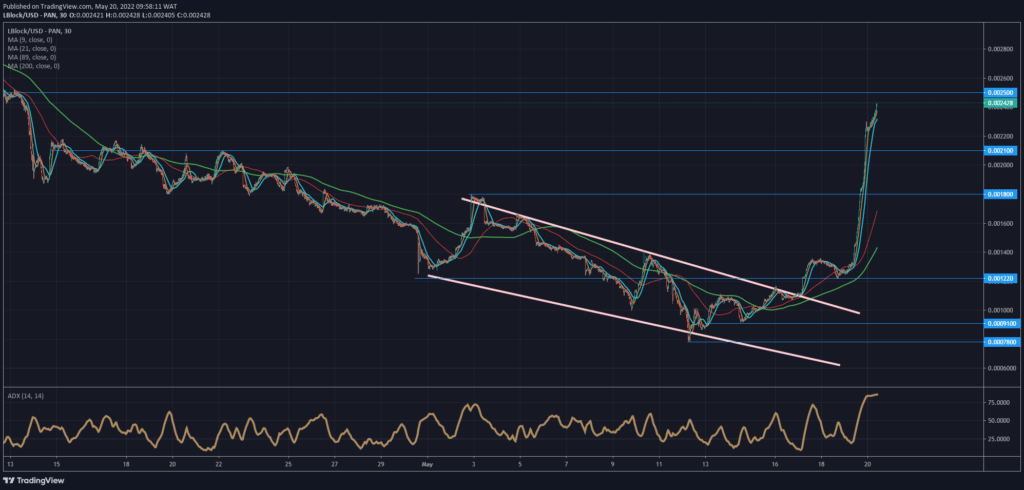Open the MA (89, close, 0) legend entry

click(x=32, y=57)
